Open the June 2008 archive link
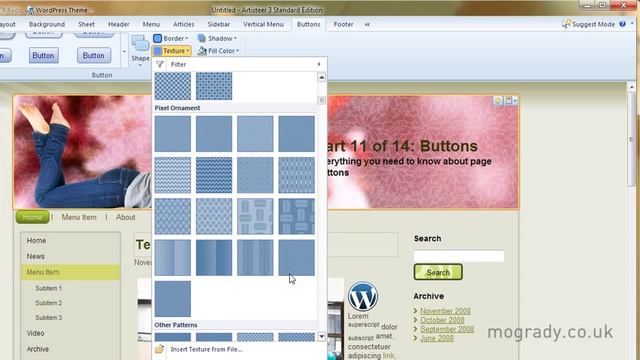Screen dimensions: 640x360 (x=437, y=338)
